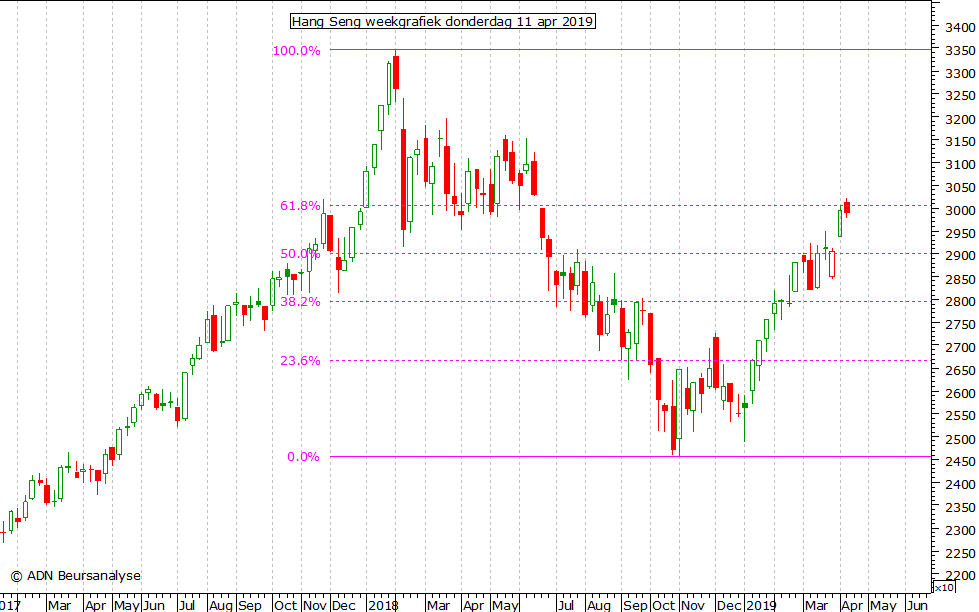Click the 2018 year label on time axis
Image resolution: width=979 pixels, height=612 pixels.
tap(383, 605)
